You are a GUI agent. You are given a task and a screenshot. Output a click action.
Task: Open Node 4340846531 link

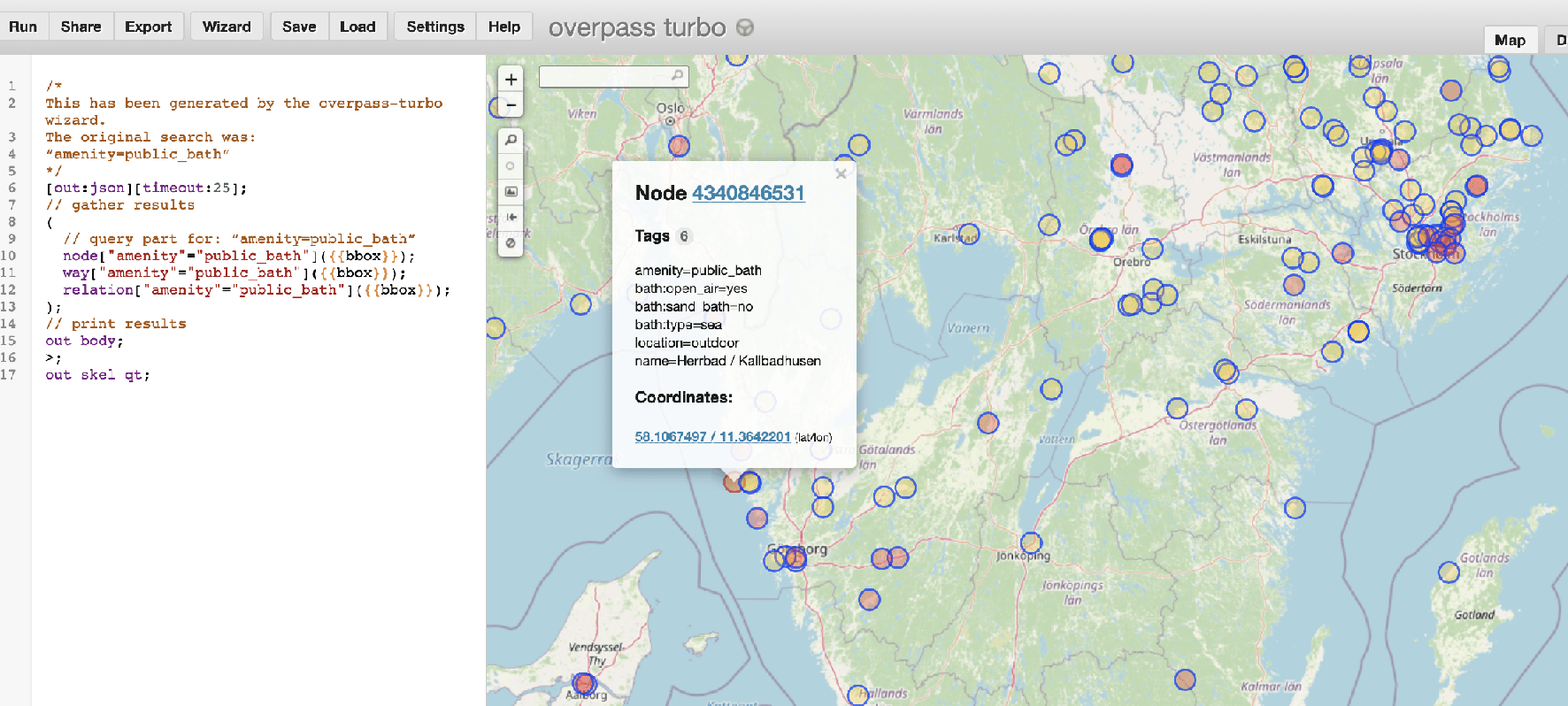(x=748, y=193)
